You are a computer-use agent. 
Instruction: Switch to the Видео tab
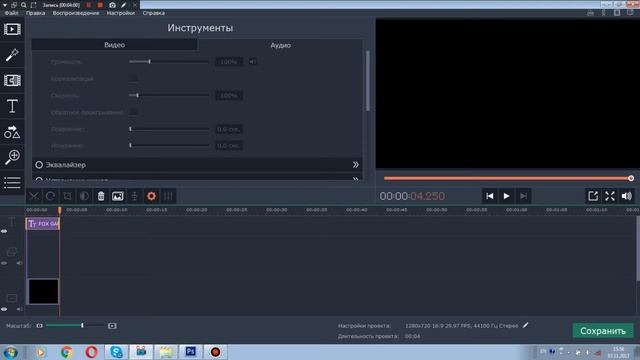click(115, 45)
